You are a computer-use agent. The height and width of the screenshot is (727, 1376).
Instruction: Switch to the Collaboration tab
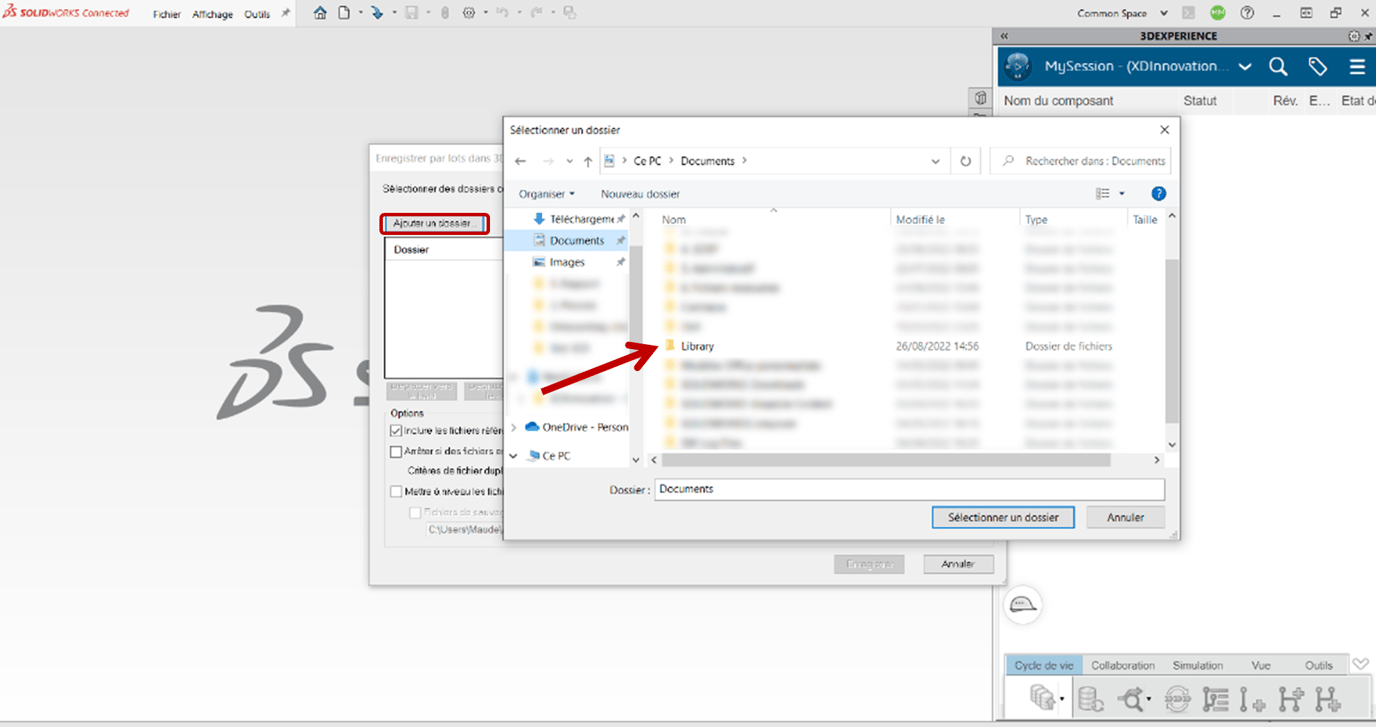click(1122, 664)
